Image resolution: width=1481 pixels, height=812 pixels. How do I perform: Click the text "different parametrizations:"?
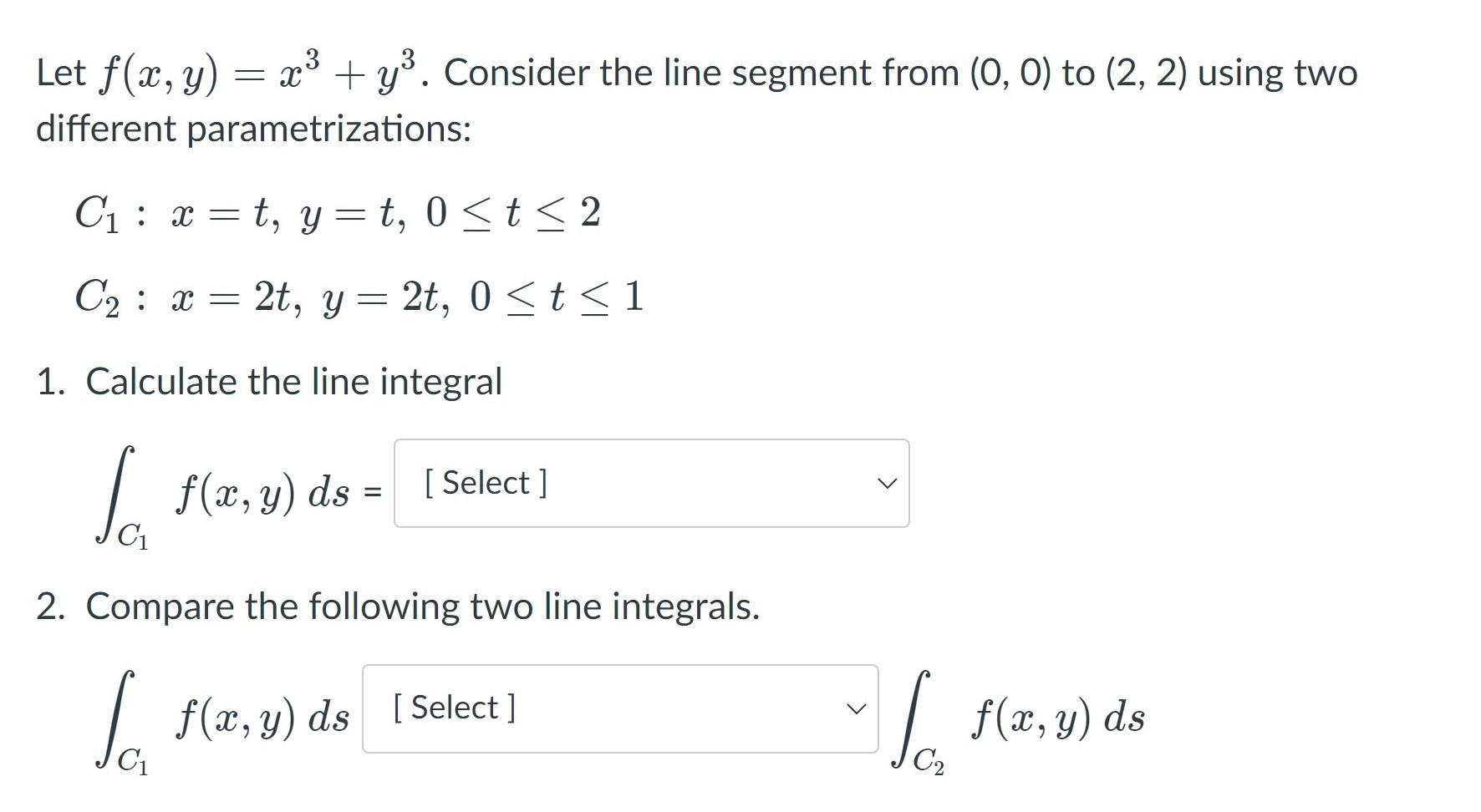tap(254, 129)
